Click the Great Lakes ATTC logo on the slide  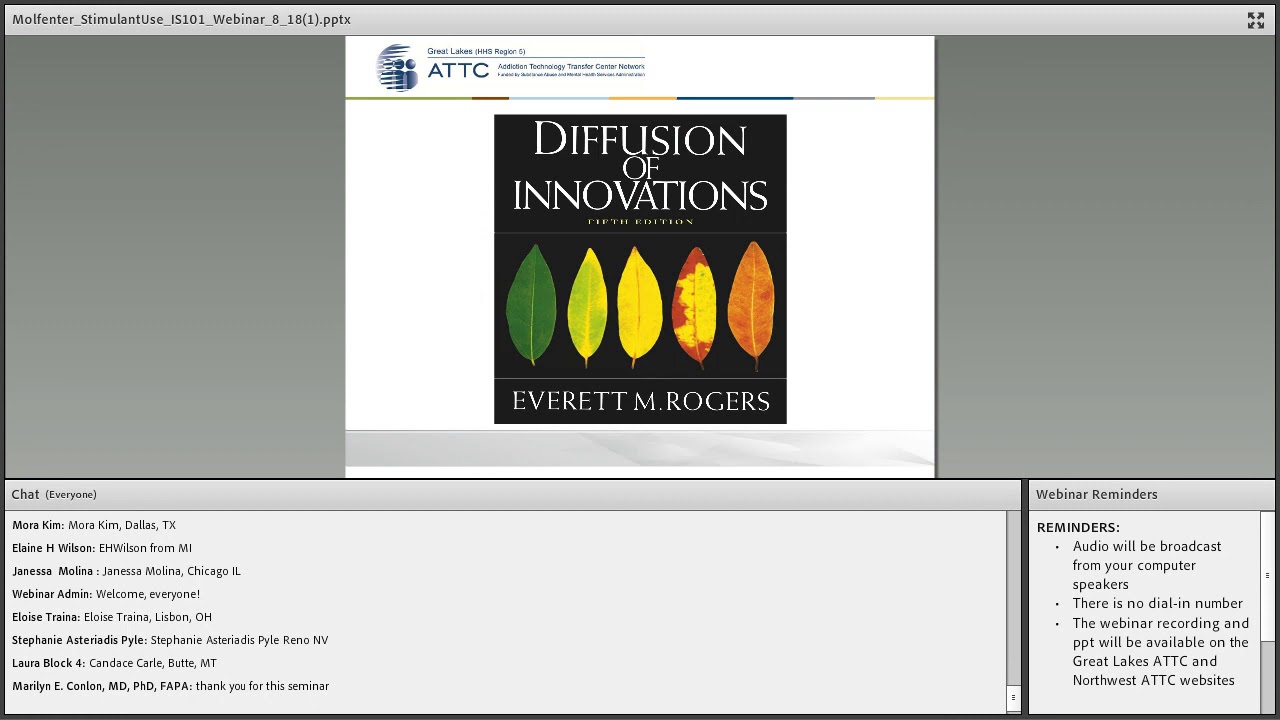(510, 67)
